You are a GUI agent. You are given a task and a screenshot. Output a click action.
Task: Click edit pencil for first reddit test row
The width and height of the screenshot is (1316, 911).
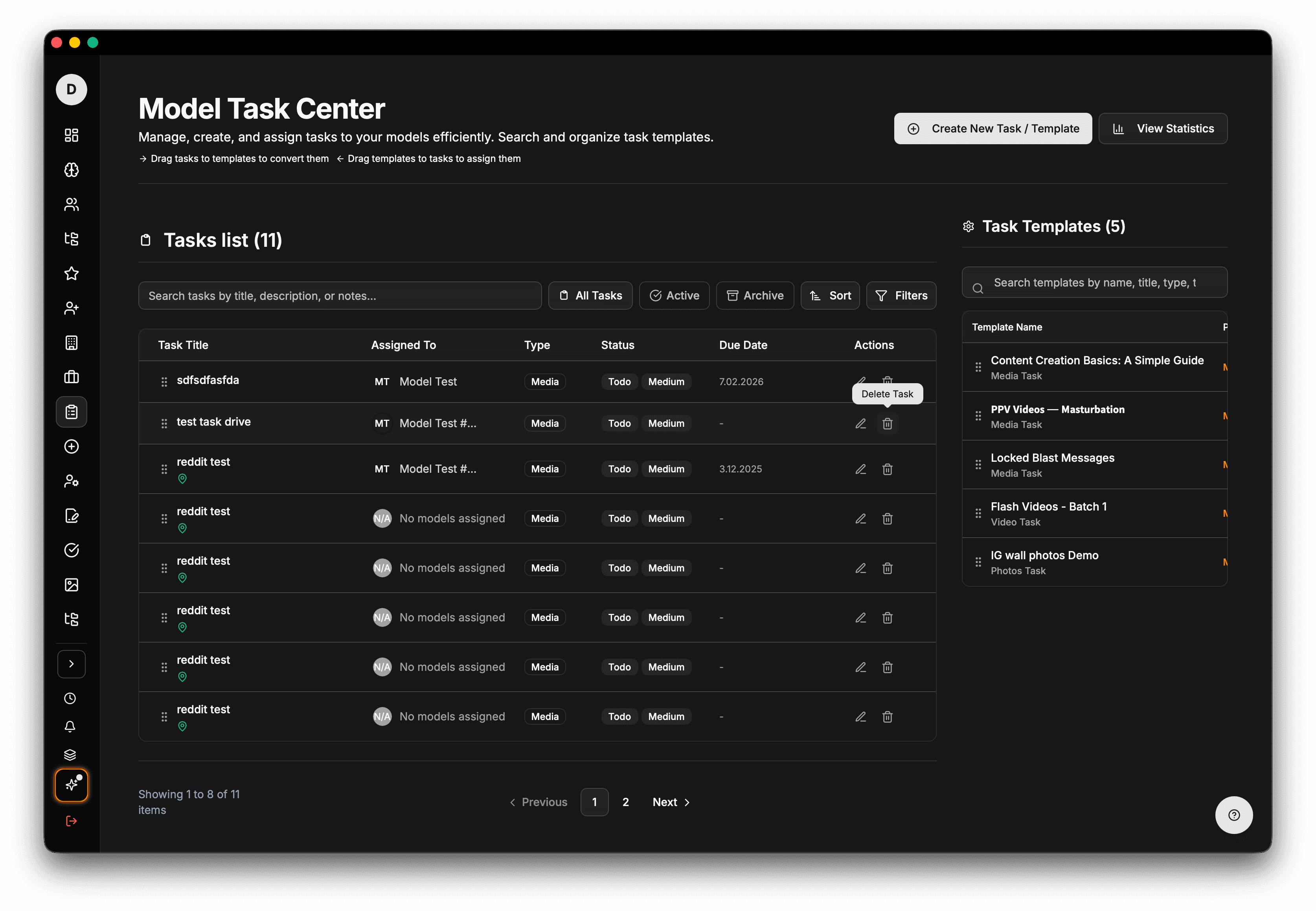[860, 469]
